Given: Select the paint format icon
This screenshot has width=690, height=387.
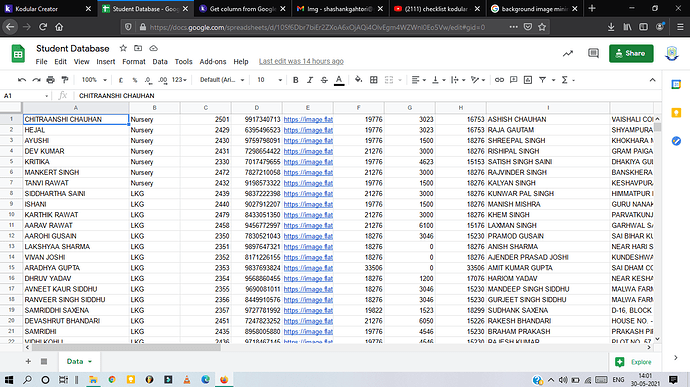Looking at the screenshot, I should click(x=65, y=80).
